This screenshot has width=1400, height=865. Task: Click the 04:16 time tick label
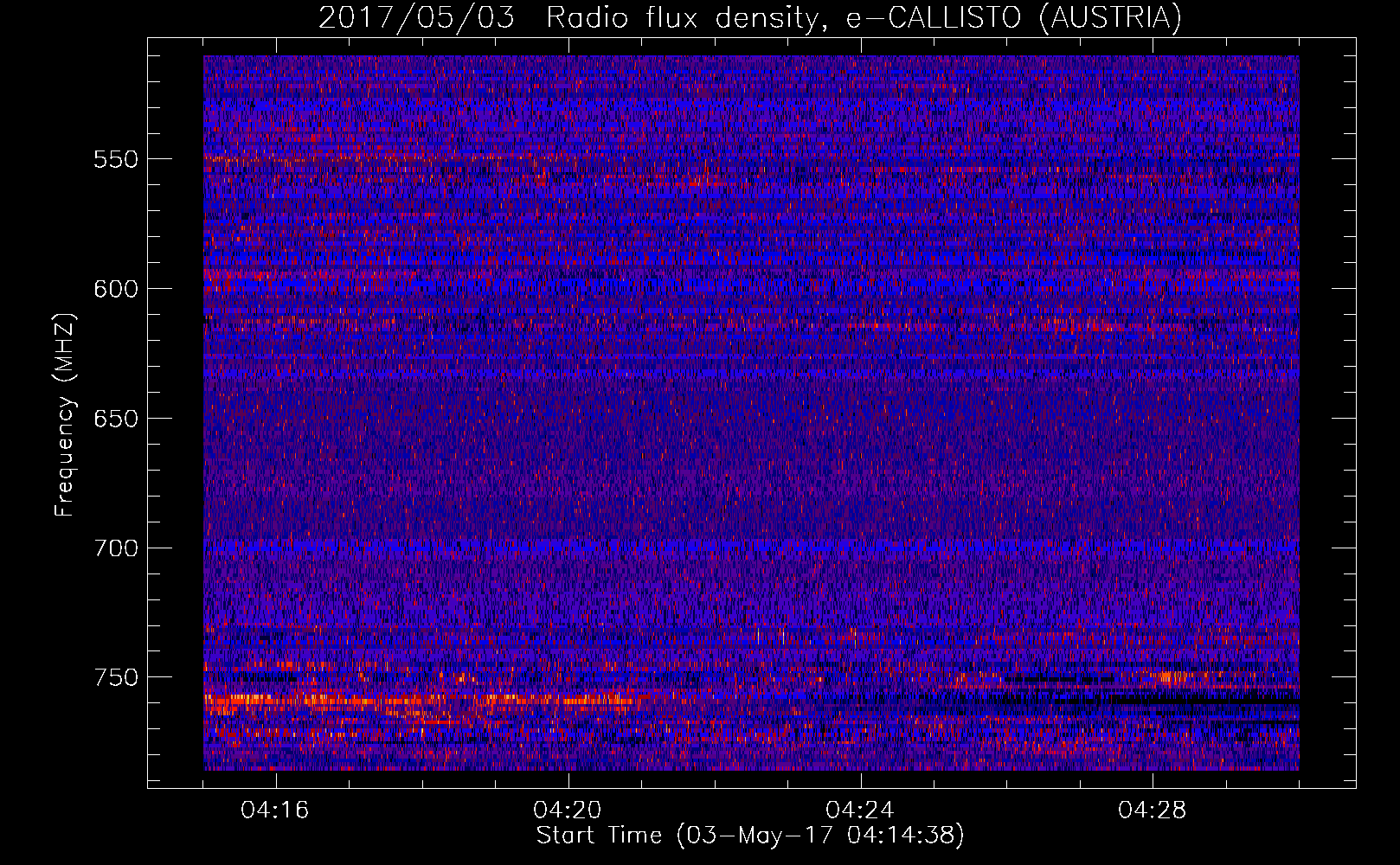pyautogui.click(x=275, y=811)
